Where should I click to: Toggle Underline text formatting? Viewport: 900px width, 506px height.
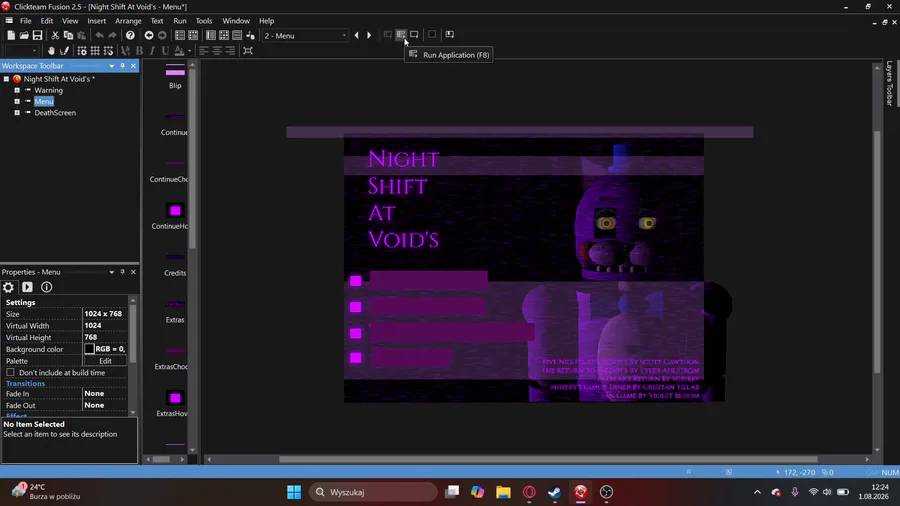click(x=165, y=50)
